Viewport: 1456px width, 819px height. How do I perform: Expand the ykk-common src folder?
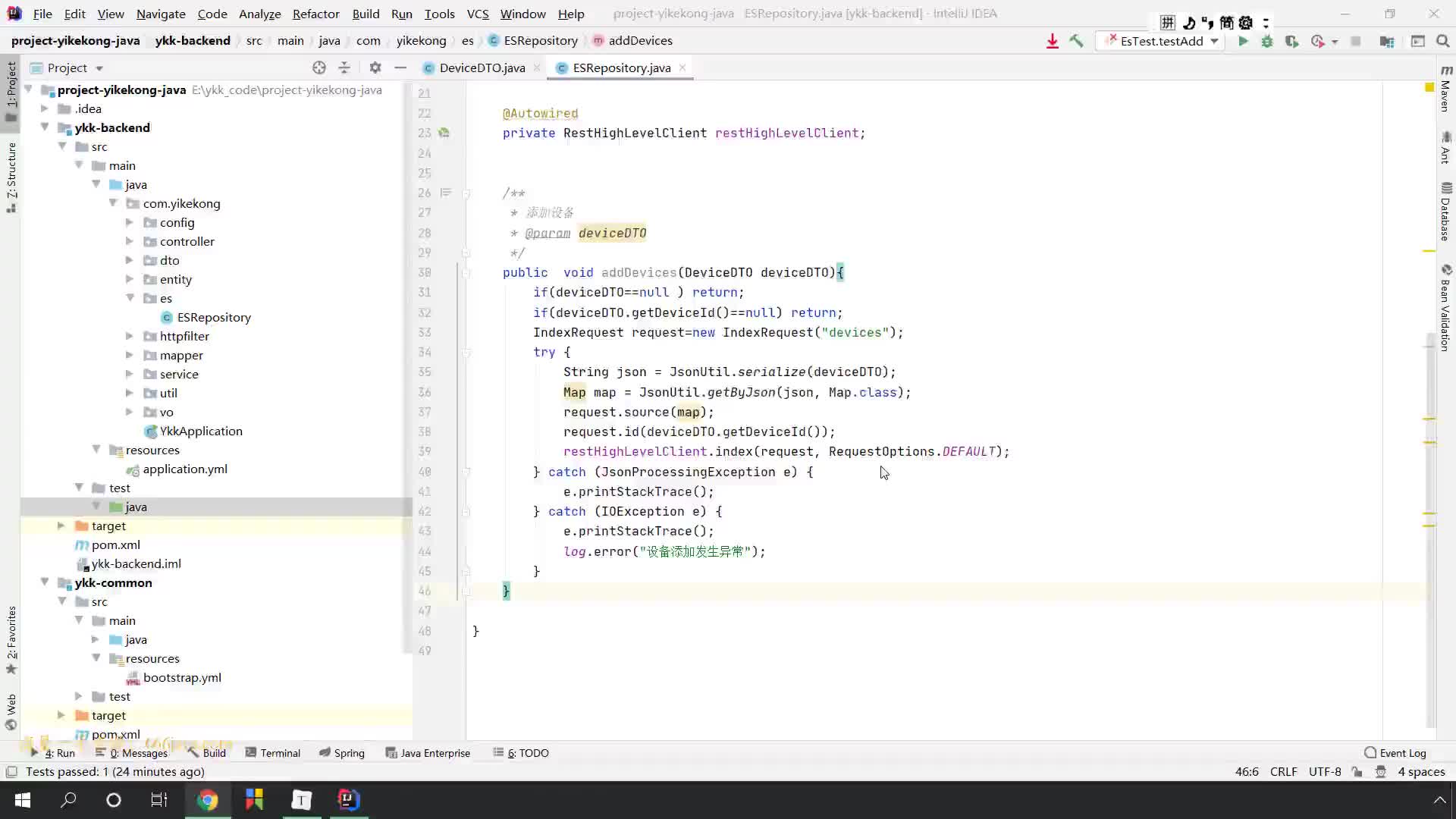click(99, 601)
